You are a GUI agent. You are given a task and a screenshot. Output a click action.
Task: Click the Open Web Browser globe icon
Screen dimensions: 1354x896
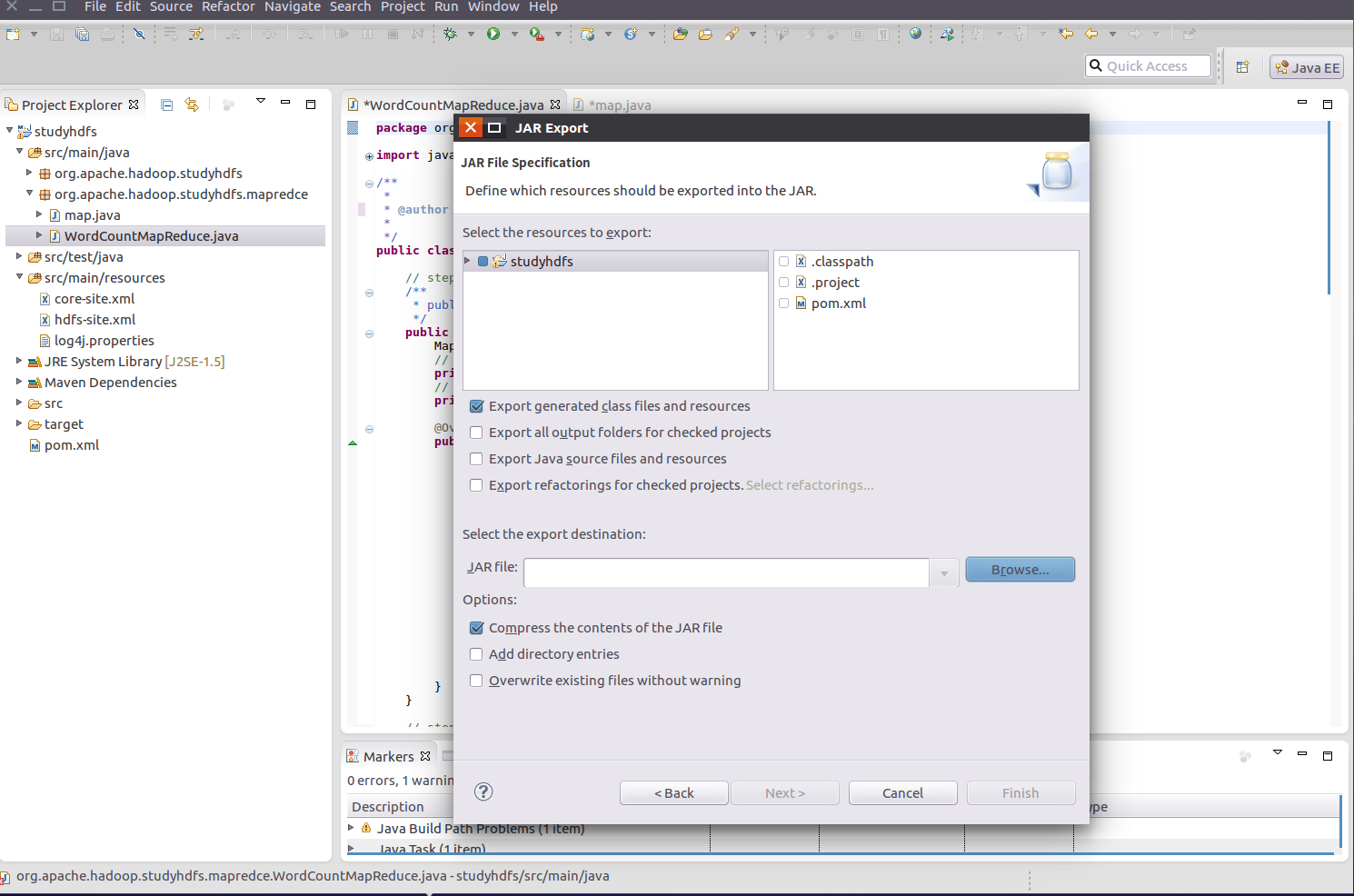[915, 34]
